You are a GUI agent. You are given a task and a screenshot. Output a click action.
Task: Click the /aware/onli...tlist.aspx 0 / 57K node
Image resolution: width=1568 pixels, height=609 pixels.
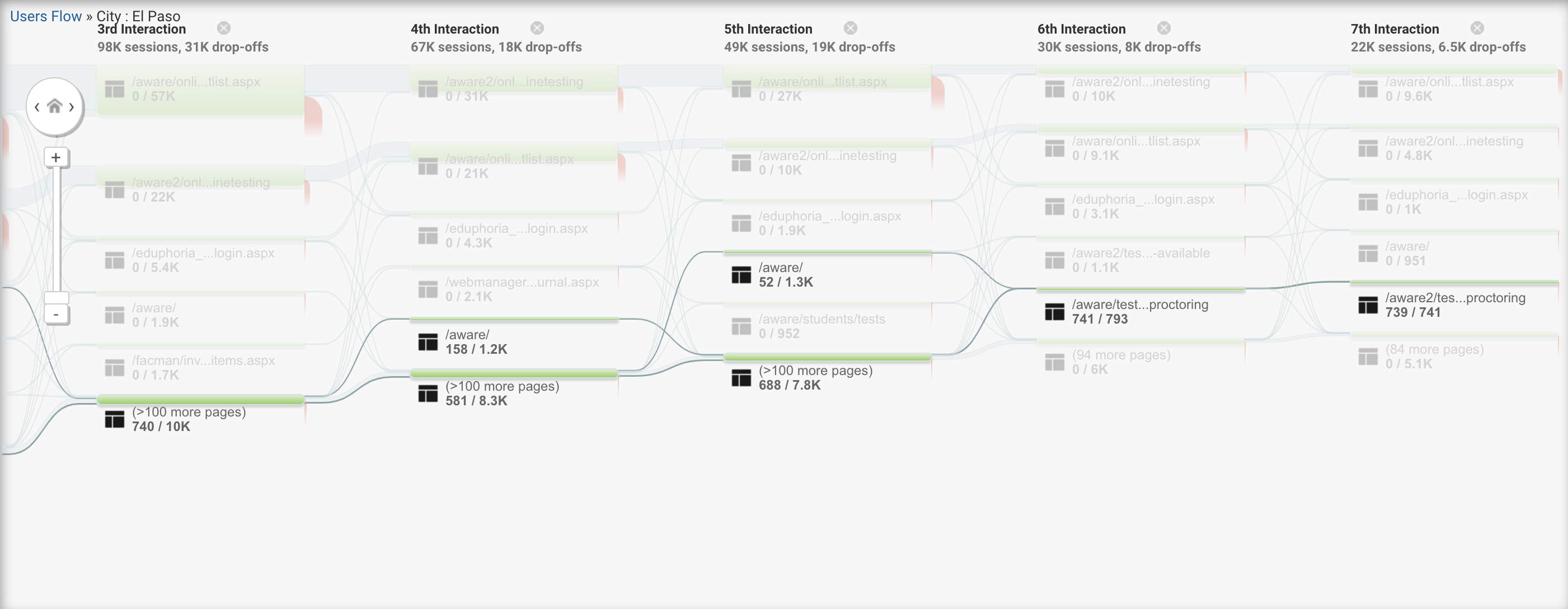coord(201,90)
